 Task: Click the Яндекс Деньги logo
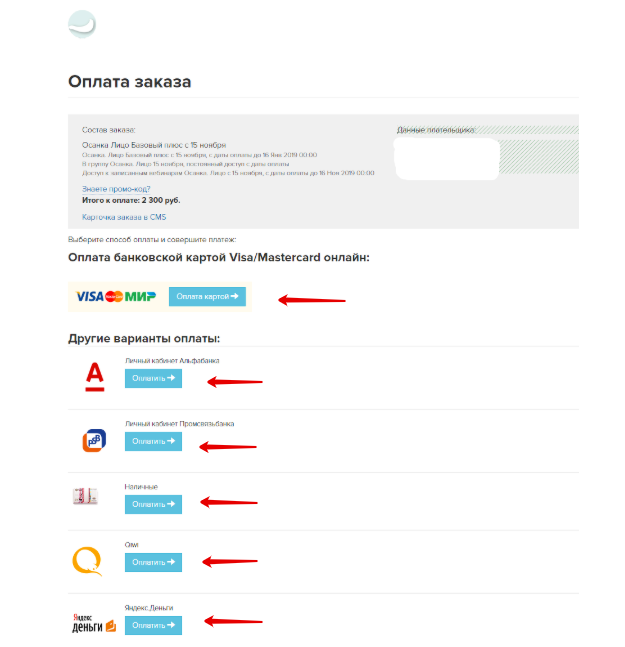click(94, 623)
